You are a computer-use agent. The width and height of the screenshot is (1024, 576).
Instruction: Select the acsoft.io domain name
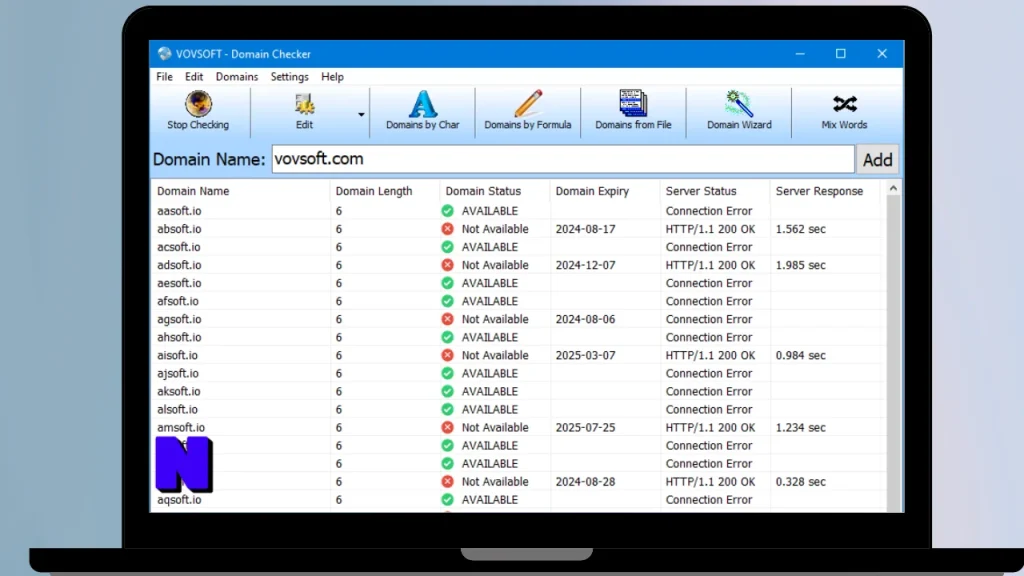[178, 247]
